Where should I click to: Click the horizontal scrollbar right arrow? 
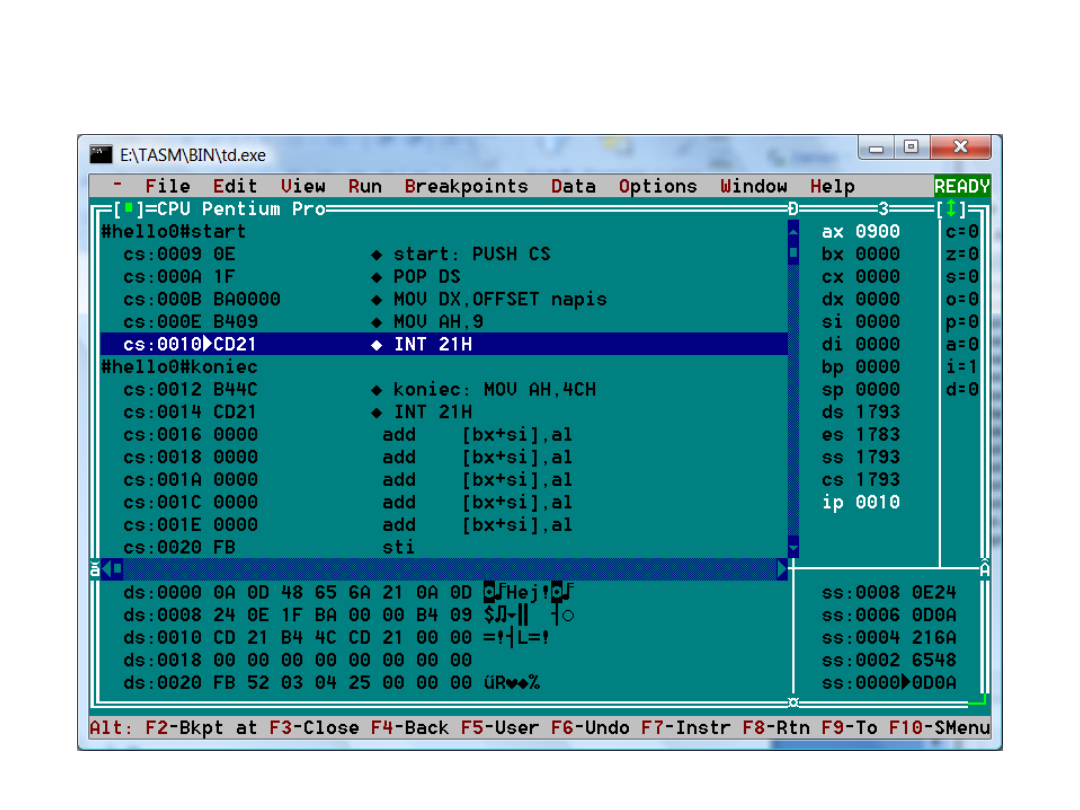pyautogui.click(x=782, y=569)
